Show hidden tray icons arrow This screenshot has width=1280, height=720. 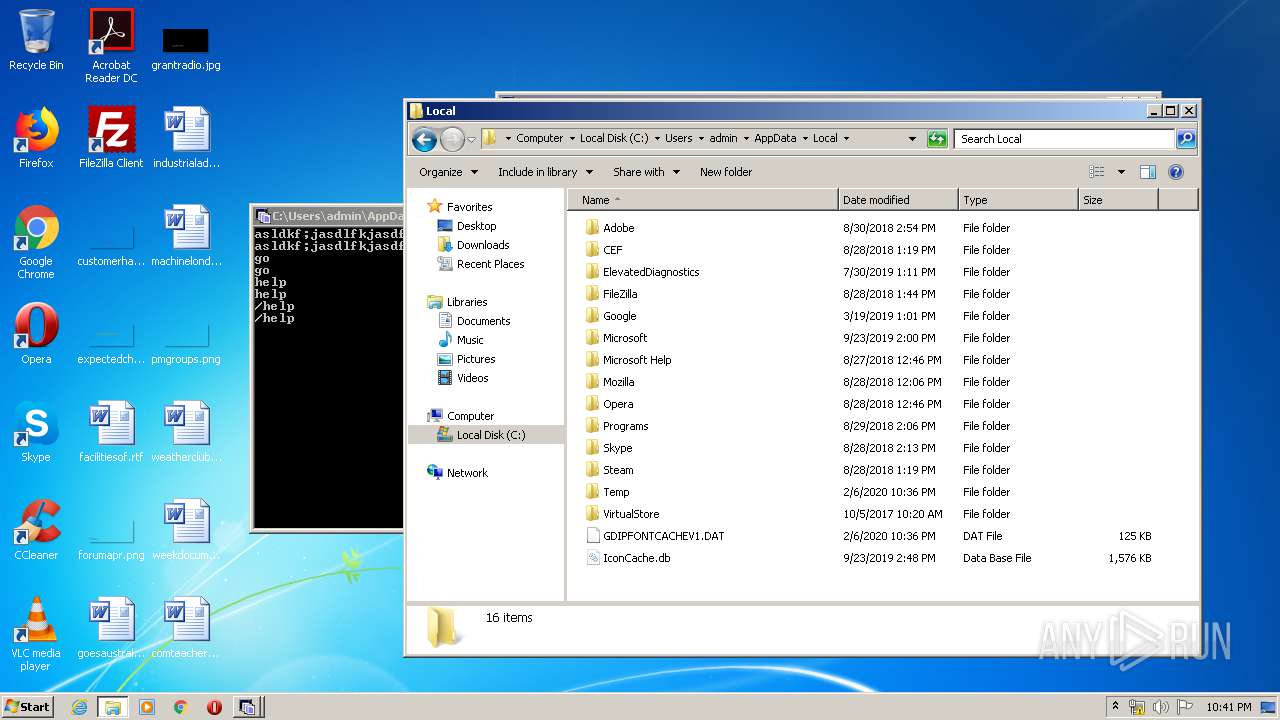pyautogui.click(x=1115, y=707)
